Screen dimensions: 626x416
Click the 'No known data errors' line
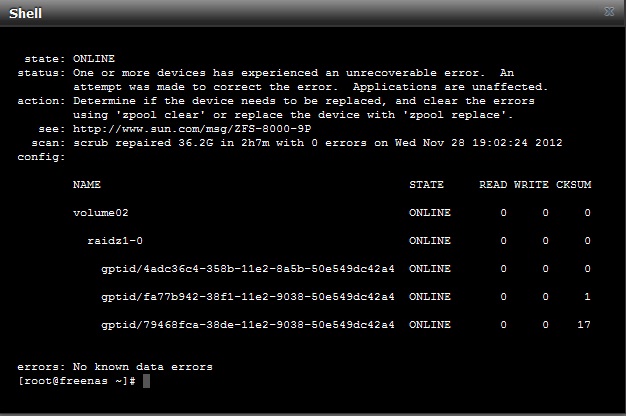pos(115,367)
